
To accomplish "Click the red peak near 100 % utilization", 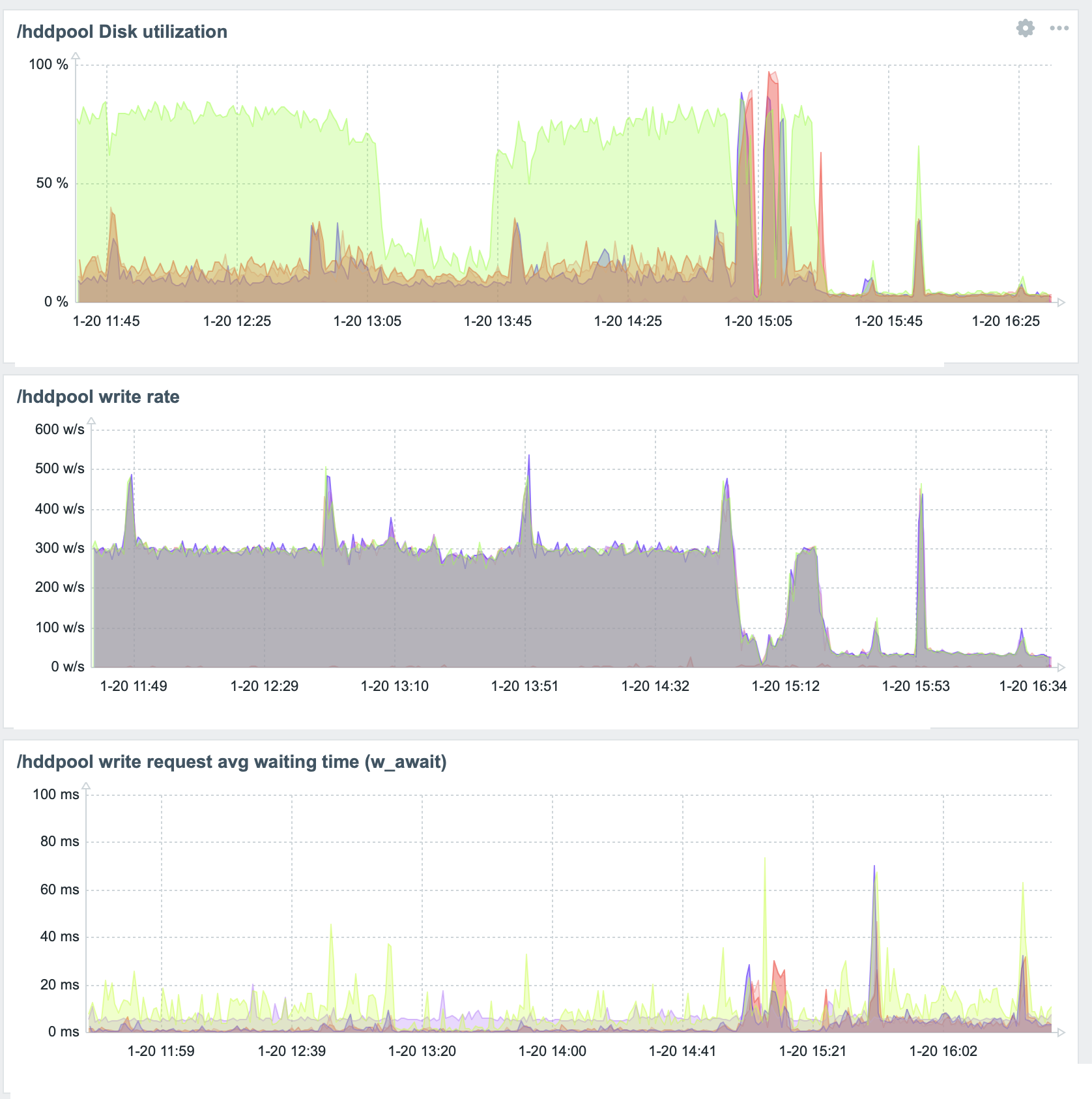I will pos(772,76).
